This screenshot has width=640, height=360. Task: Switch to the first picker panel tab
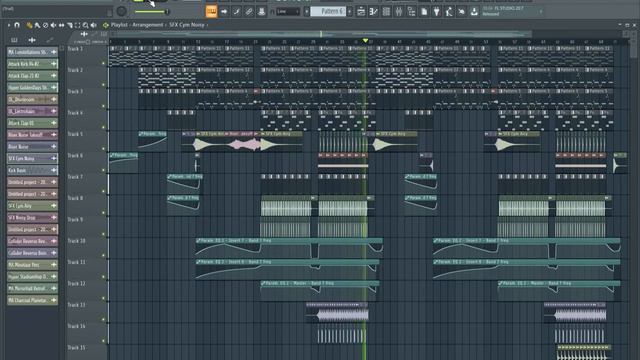pos(14,40)
